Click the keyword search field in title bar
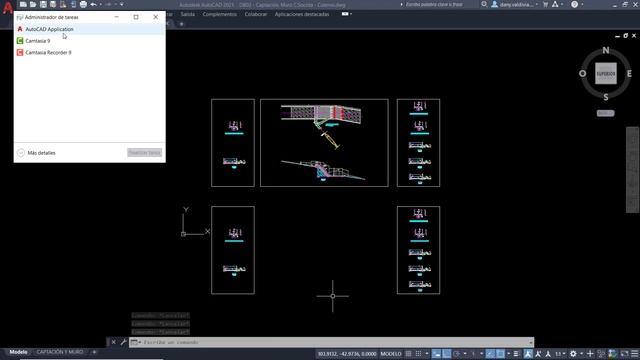640x360 pixels. 435,4
